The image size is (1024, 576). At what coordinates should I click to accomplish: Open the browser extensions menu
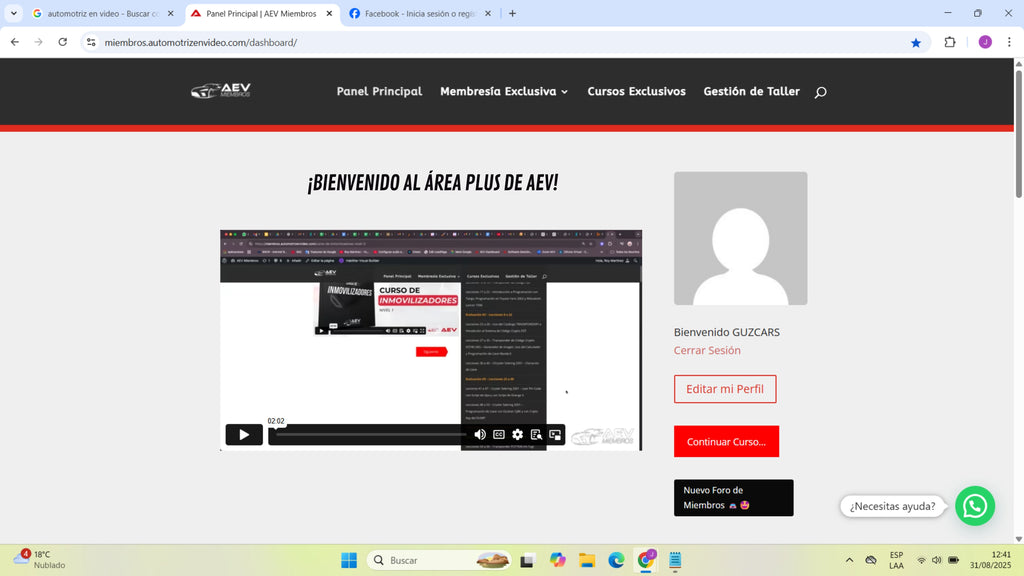click(x=948, y=42)
